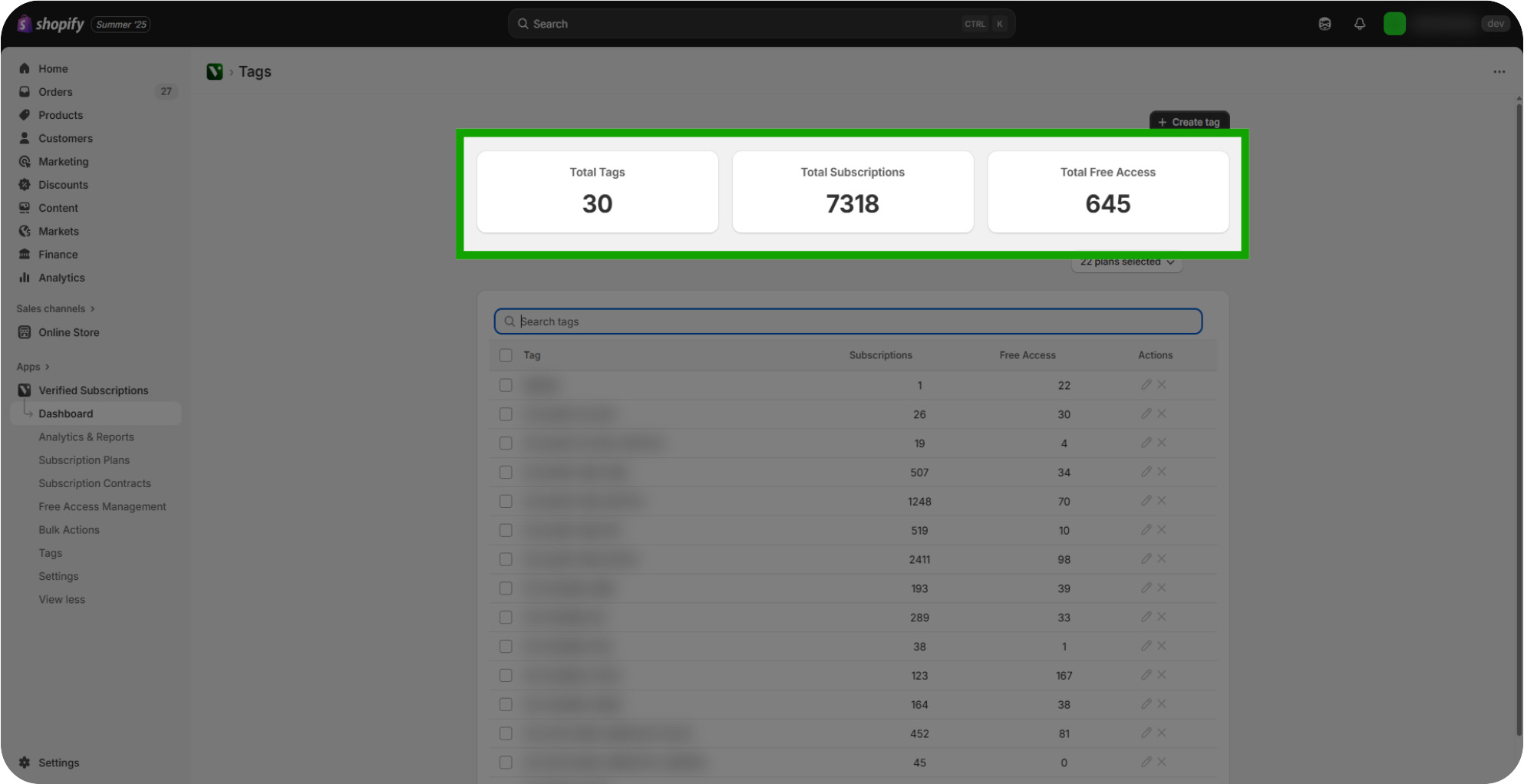Open Free Access Management page
Image resolution: width=1524 pixels, height=784 pixels.
coord(103,506)
